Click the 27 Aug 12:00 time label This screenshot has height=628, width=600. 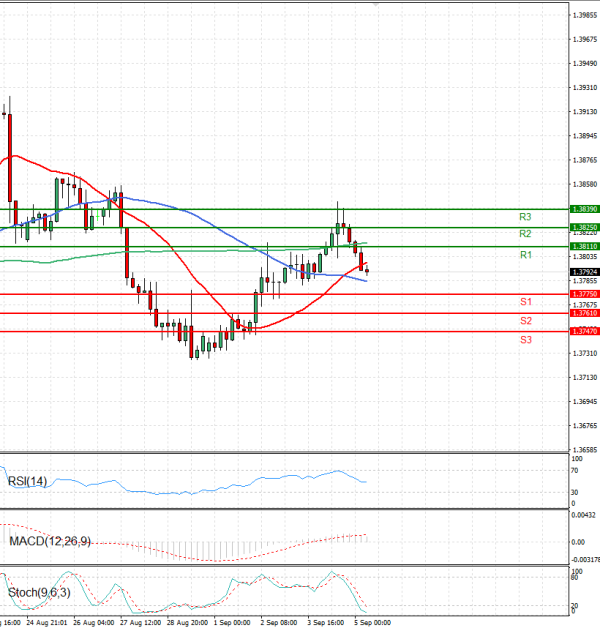click(x=140, y=621)
